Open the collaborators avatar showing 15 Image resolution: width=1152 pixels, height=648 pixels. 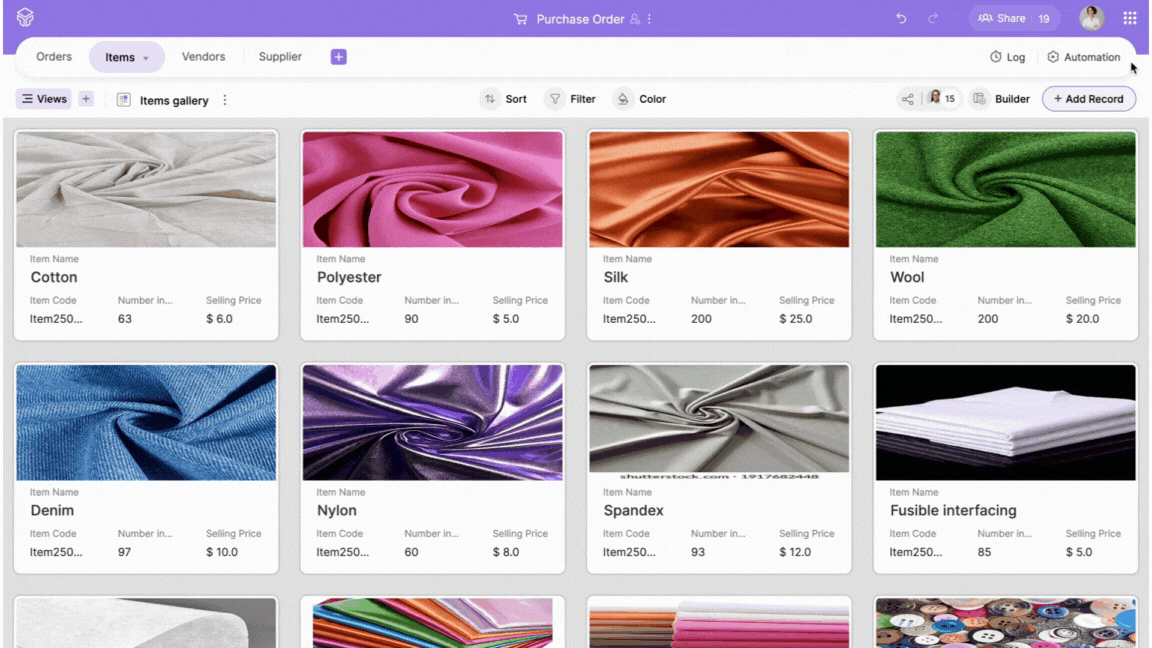point(942,98)
